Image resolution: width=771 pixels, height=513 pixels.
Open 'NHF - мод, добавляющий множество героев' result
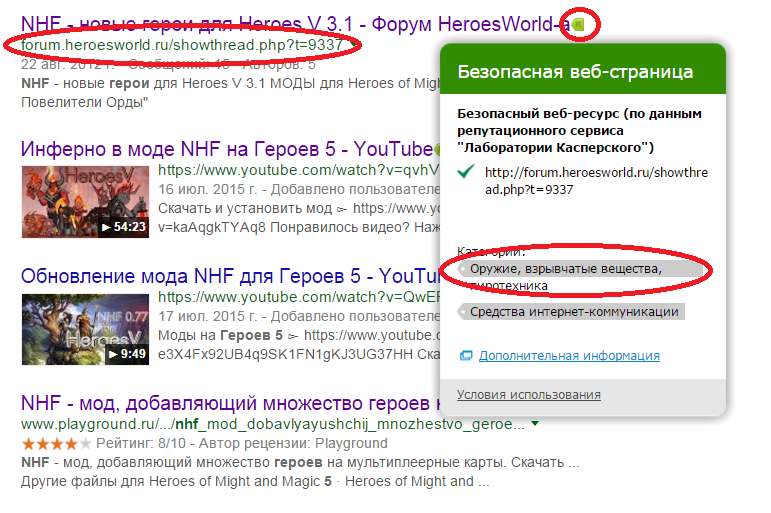pos(230,403)
